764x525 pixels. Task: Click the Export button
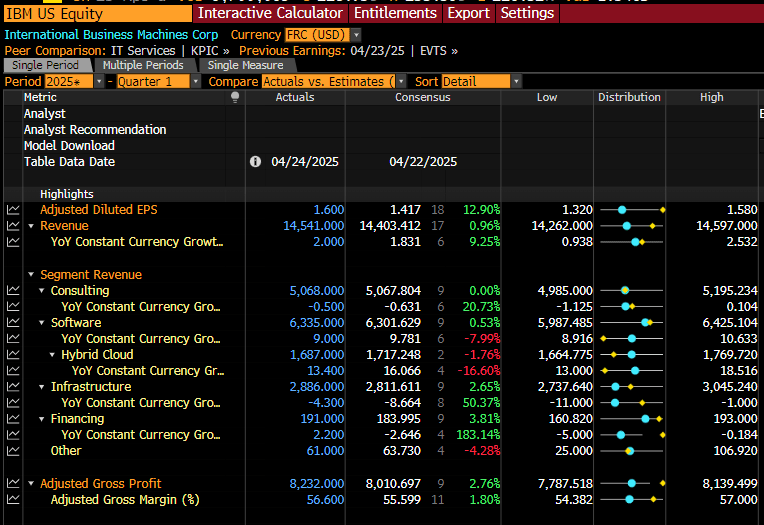pos(469,13)
